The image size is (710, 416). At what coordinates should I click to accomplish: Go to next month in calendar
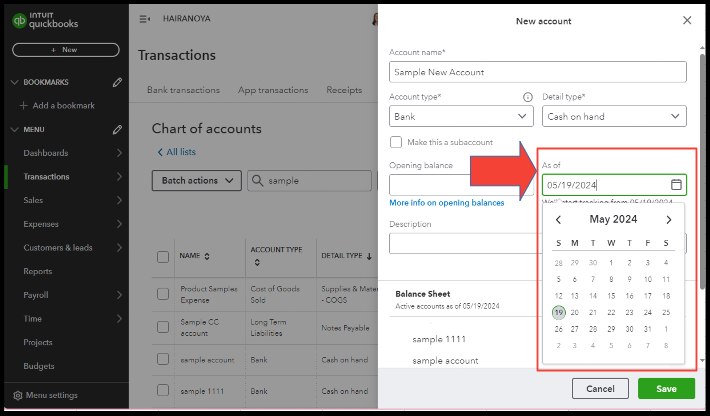point(669,220)
